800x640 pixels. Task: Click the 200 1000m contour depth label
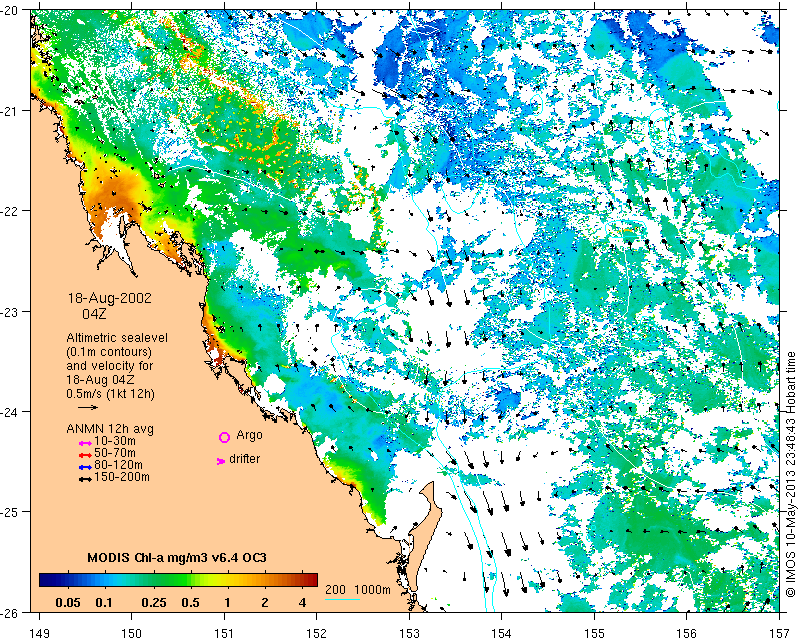pos(358,589)
